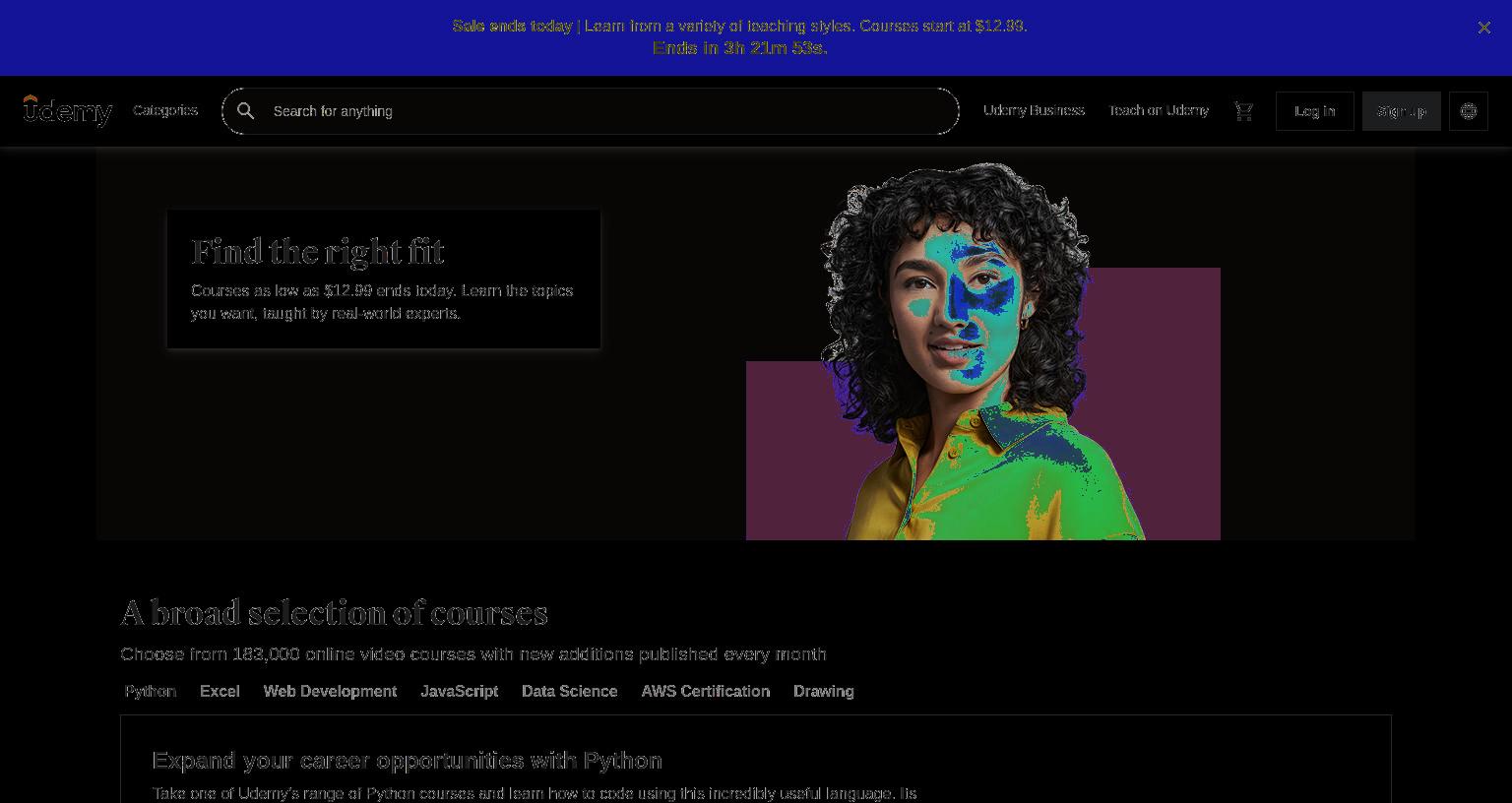Dismiss the sale banner with X

tap(1484, 28)
